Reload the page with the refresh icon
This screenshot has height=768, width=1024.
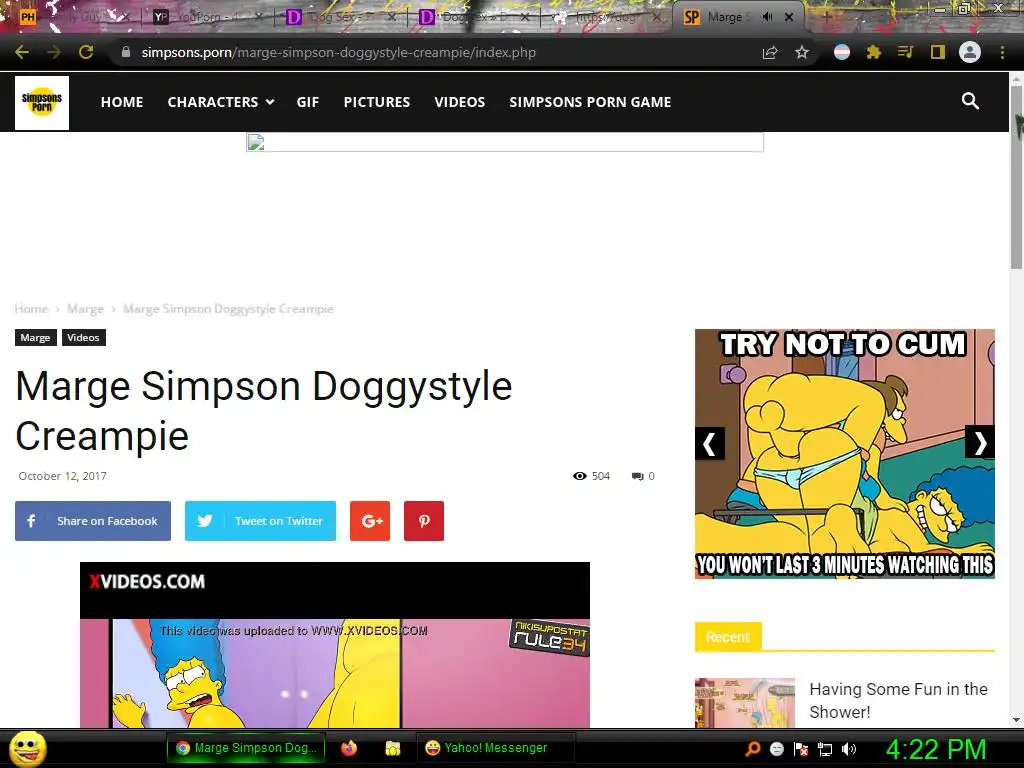(x=86, y=52)
